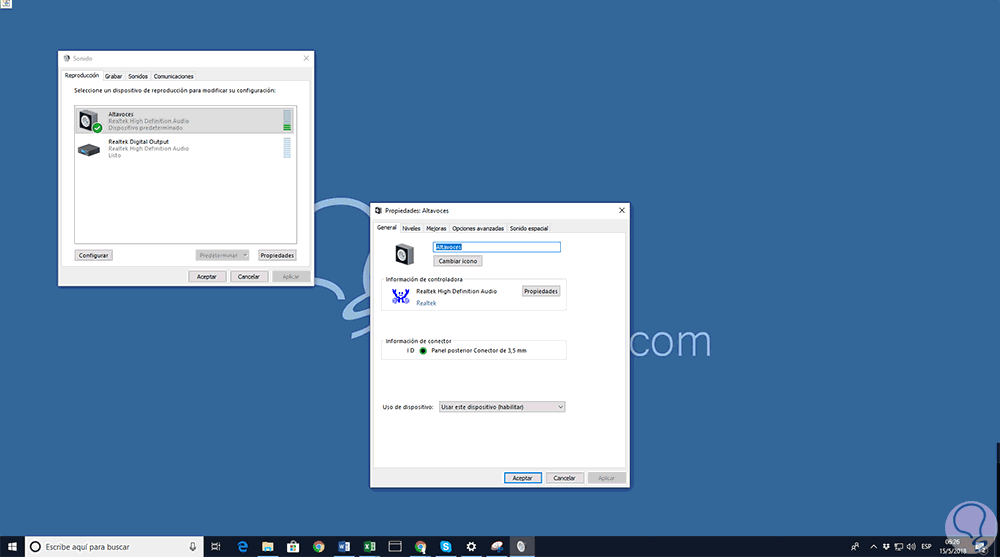
Task: Click the active Sound app taskbar icon
Action: pos(522,547)
